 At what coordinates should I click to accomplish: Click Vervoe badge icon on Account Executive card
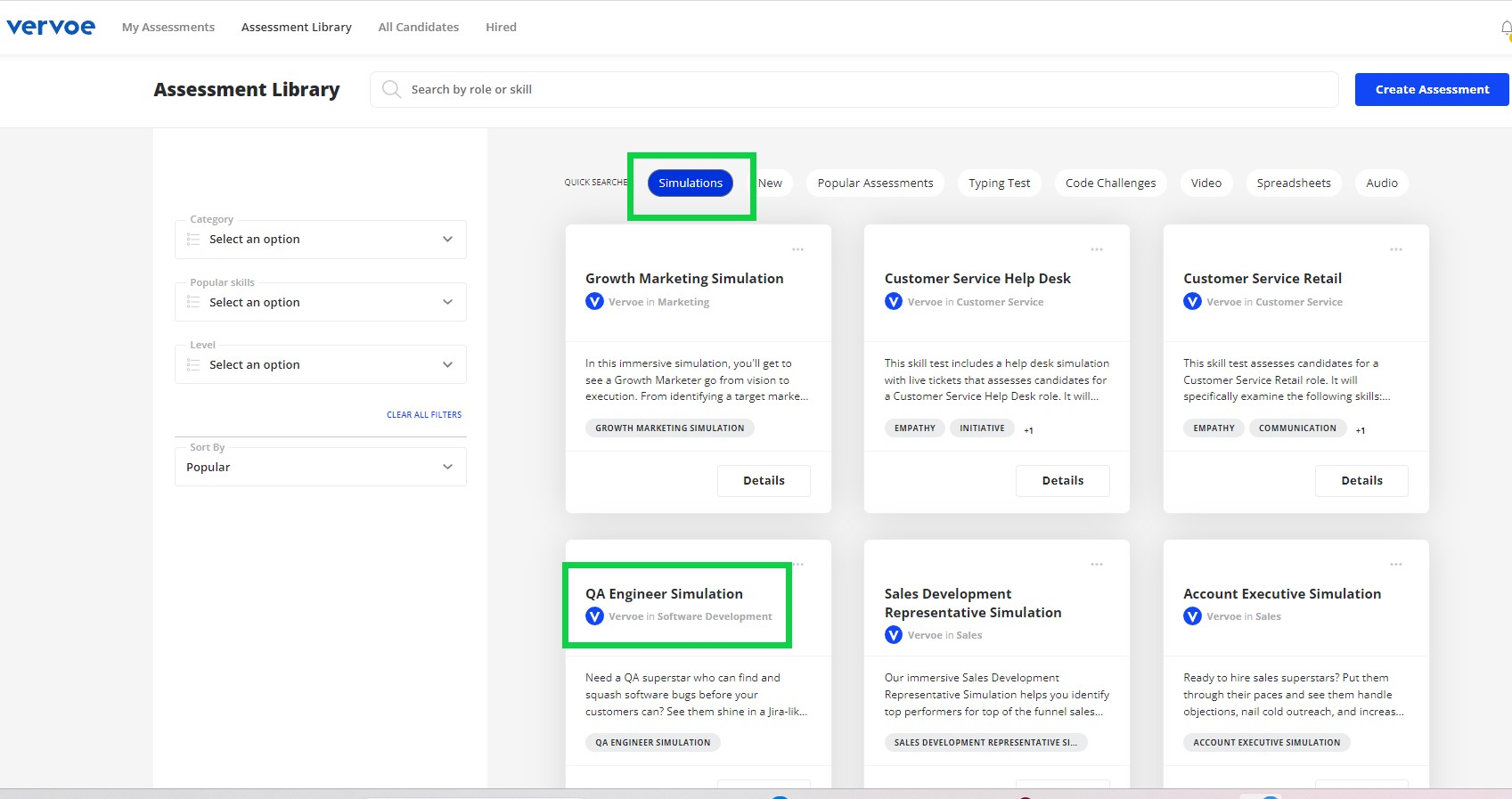[x=1192, y=616]
